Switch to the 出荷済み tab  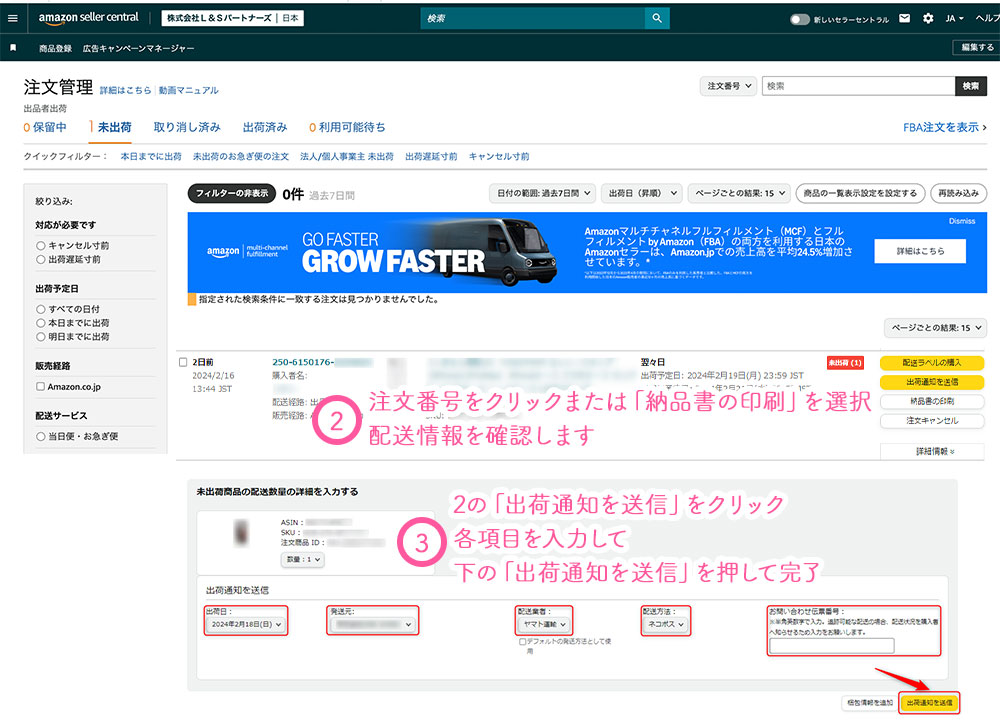click(x=265, y=127)
